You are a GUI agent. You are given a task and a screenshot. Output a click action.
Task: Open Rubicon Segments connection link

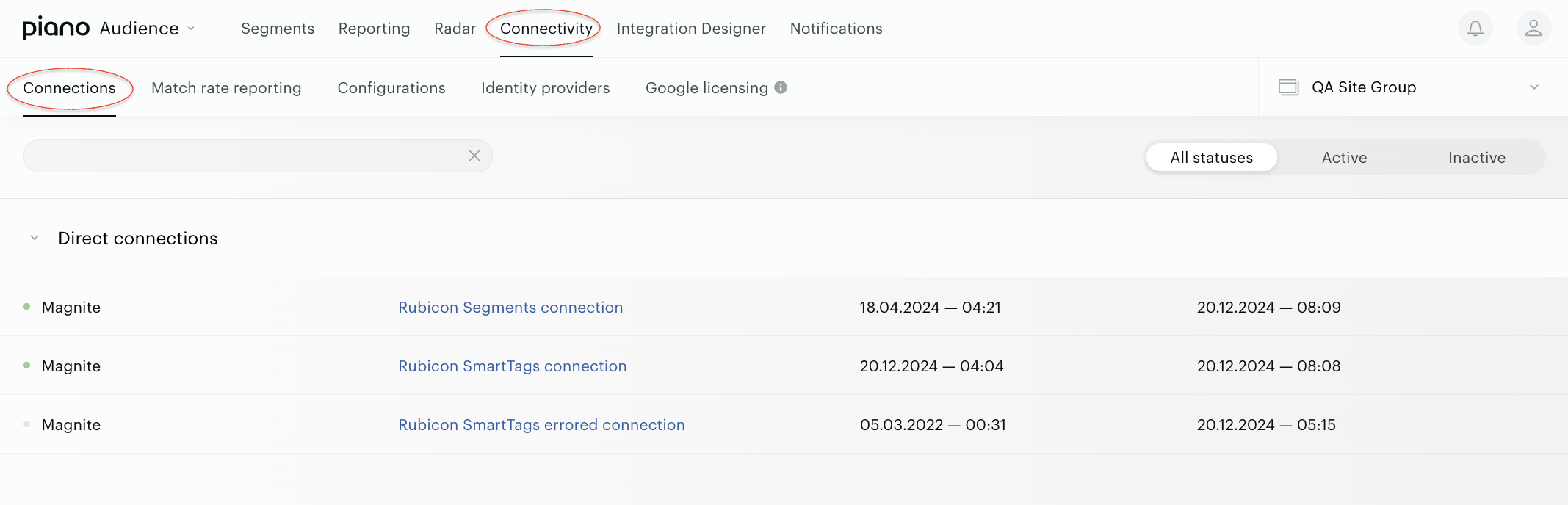510,308
